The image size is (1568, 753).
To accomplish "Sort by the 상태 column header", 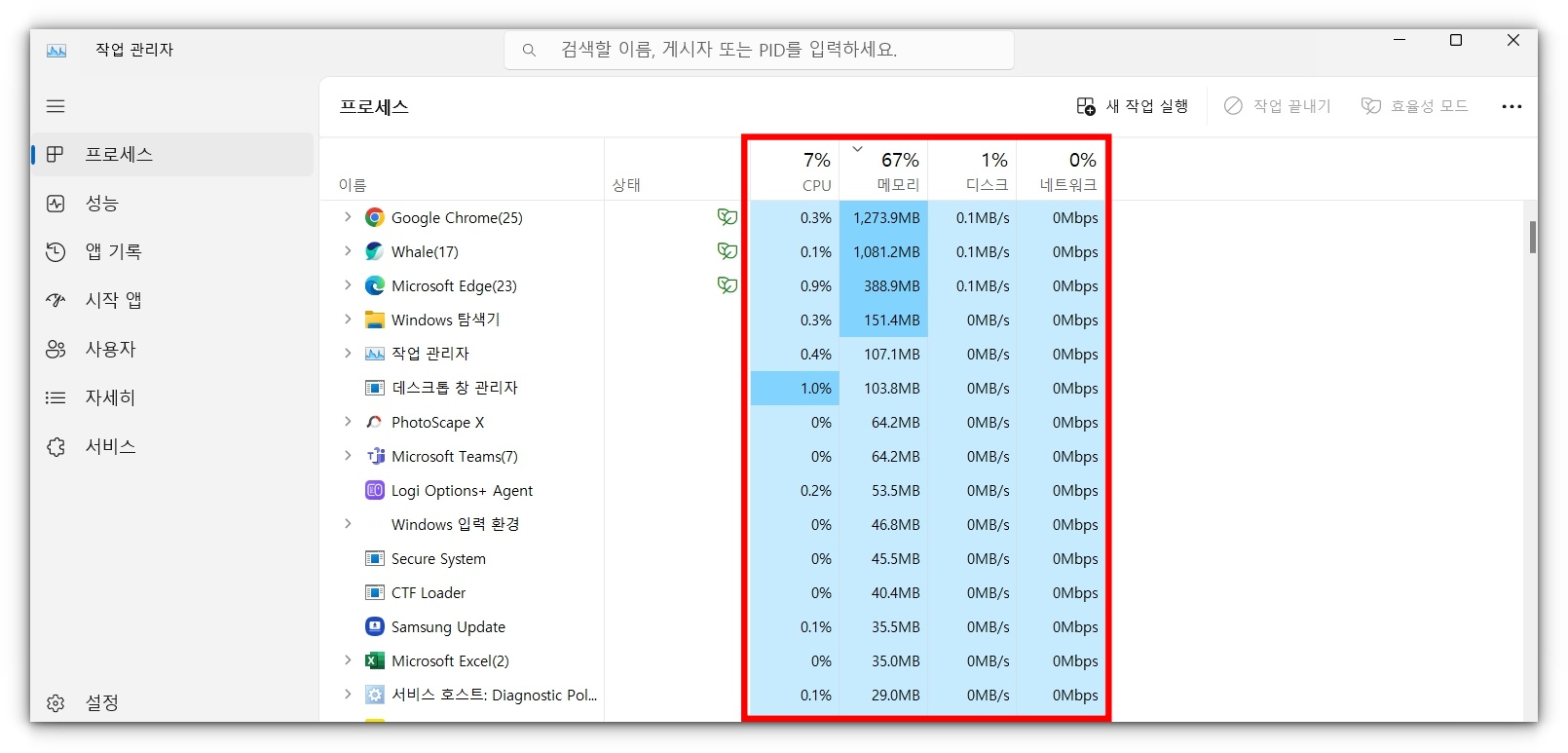I will pyautogui.click(x=673, y=169).
